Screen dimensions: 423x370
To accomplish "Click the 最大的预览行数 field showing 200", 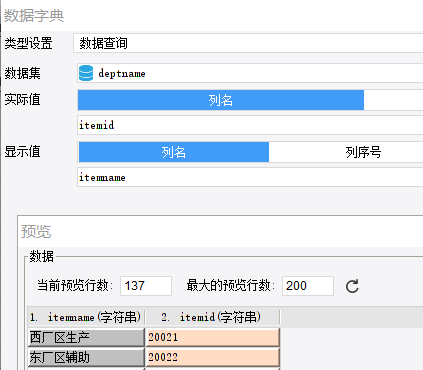I will point(308,286).
